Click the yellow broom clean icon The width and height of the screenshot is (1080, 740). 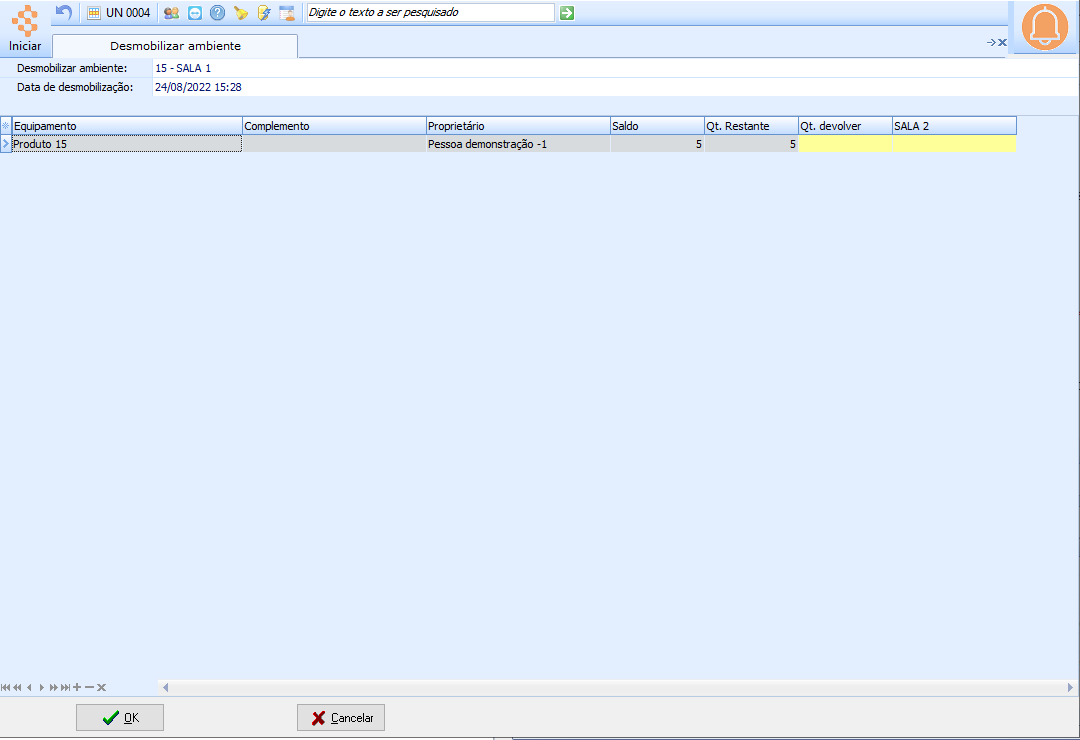(x=240, y=12)
